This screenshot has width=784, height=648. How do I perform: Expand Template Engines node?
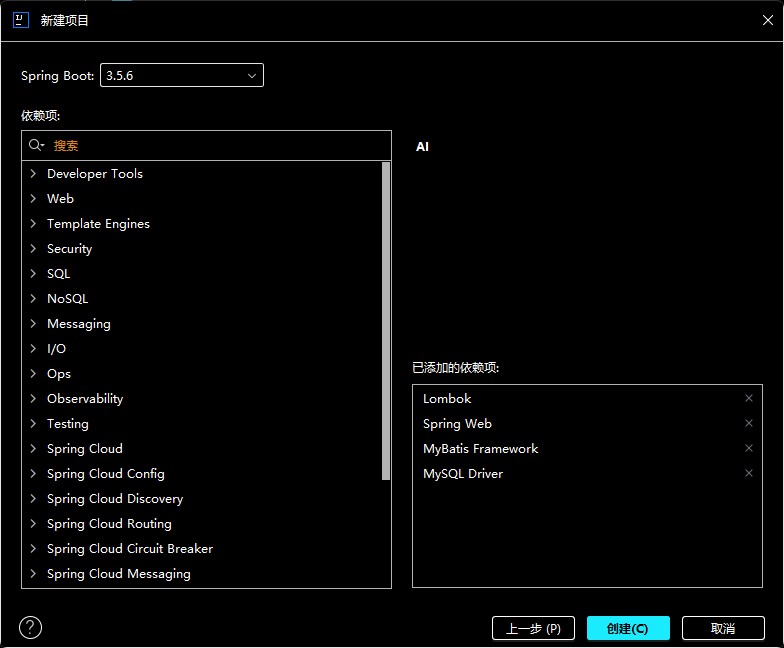coord(33,224)
